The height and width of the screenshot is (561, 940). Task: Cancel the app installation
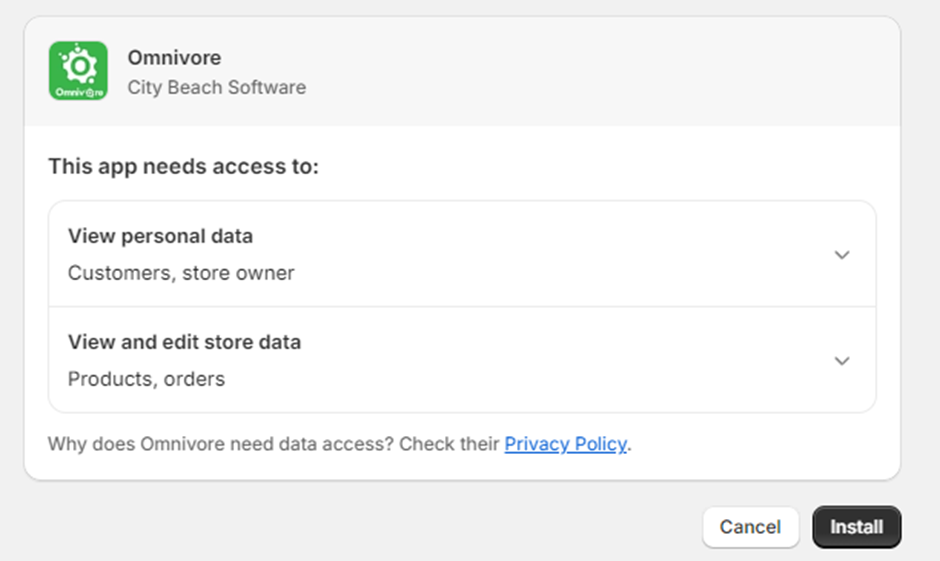[750, 527]
